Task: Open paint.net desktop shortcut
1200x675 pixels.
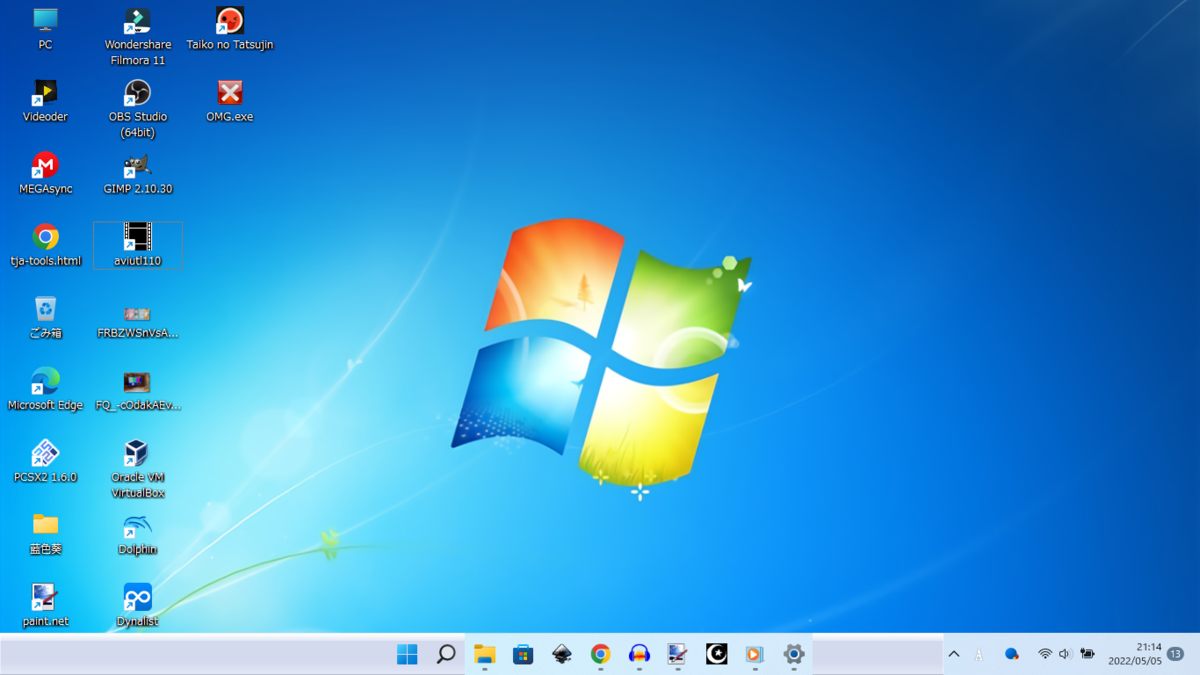Action: (x=45, y=605)
